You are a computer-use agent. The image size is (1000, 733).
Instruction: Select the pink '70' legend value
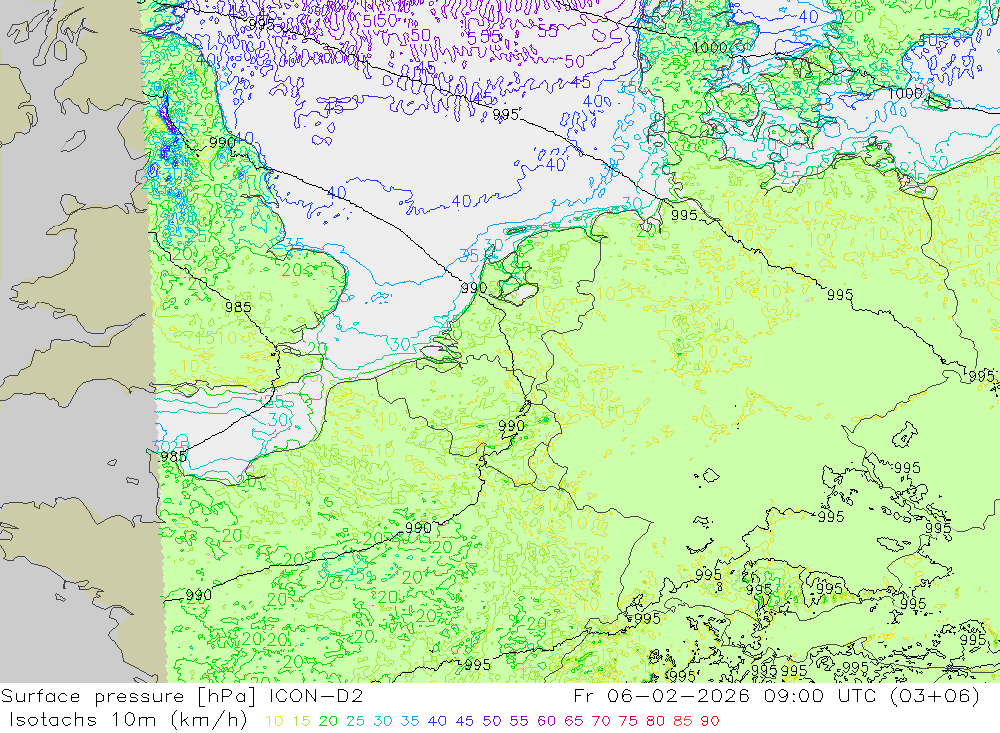601,721
